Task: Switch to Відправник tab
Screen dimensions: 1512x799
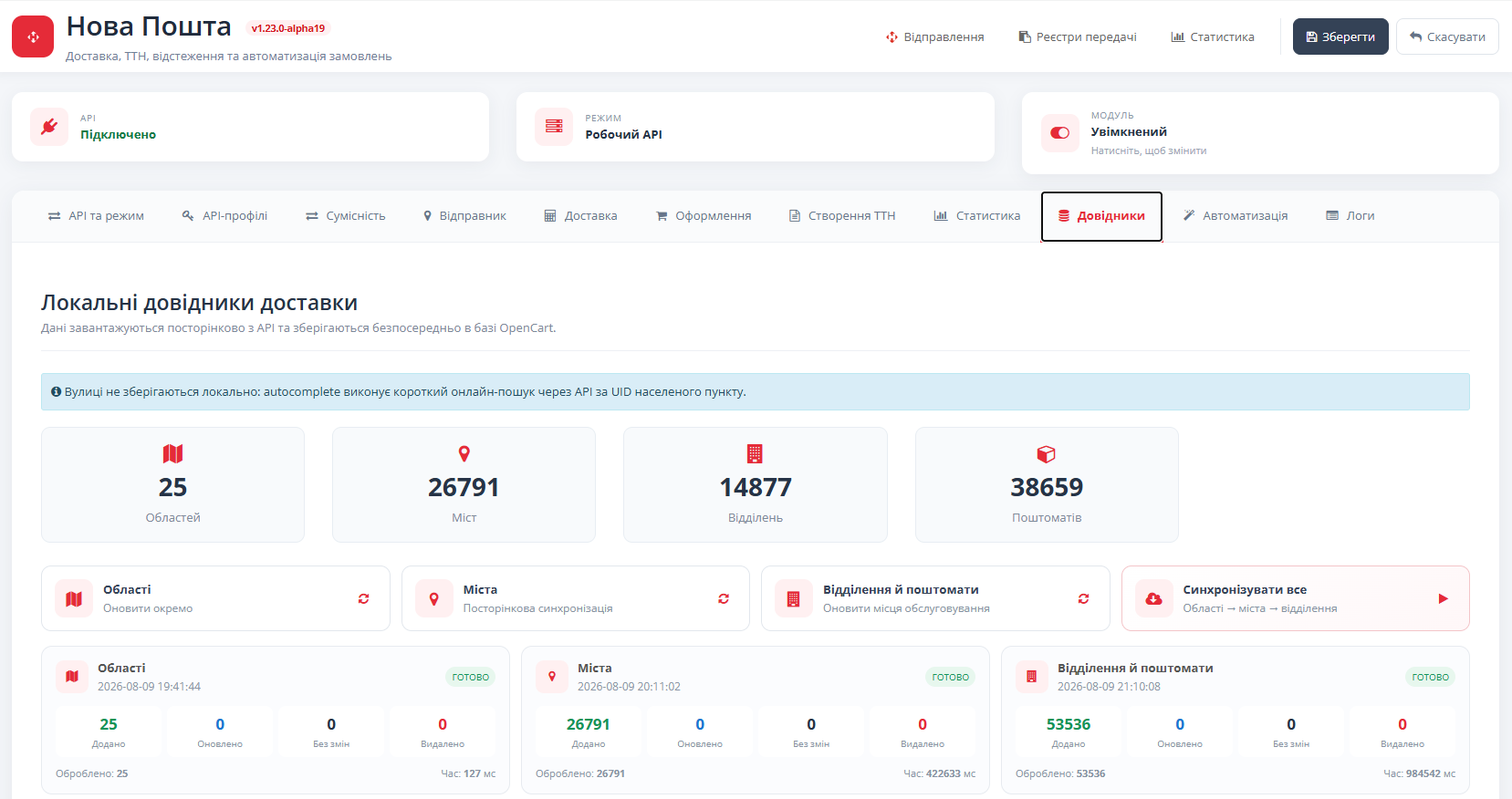Action: [464, 216]
